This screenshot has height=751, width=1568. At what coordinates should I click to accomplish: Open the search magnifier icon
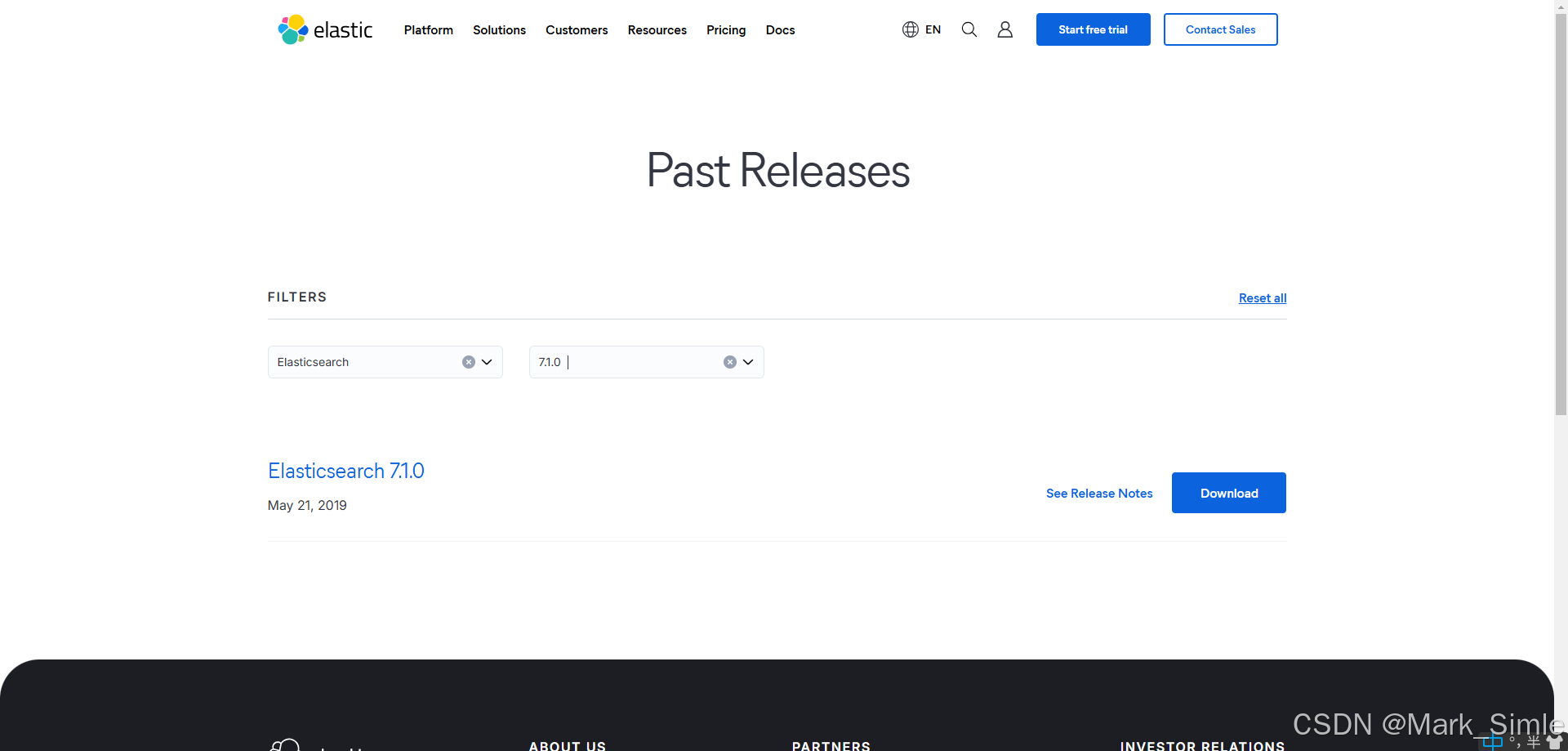coord(969,29)
